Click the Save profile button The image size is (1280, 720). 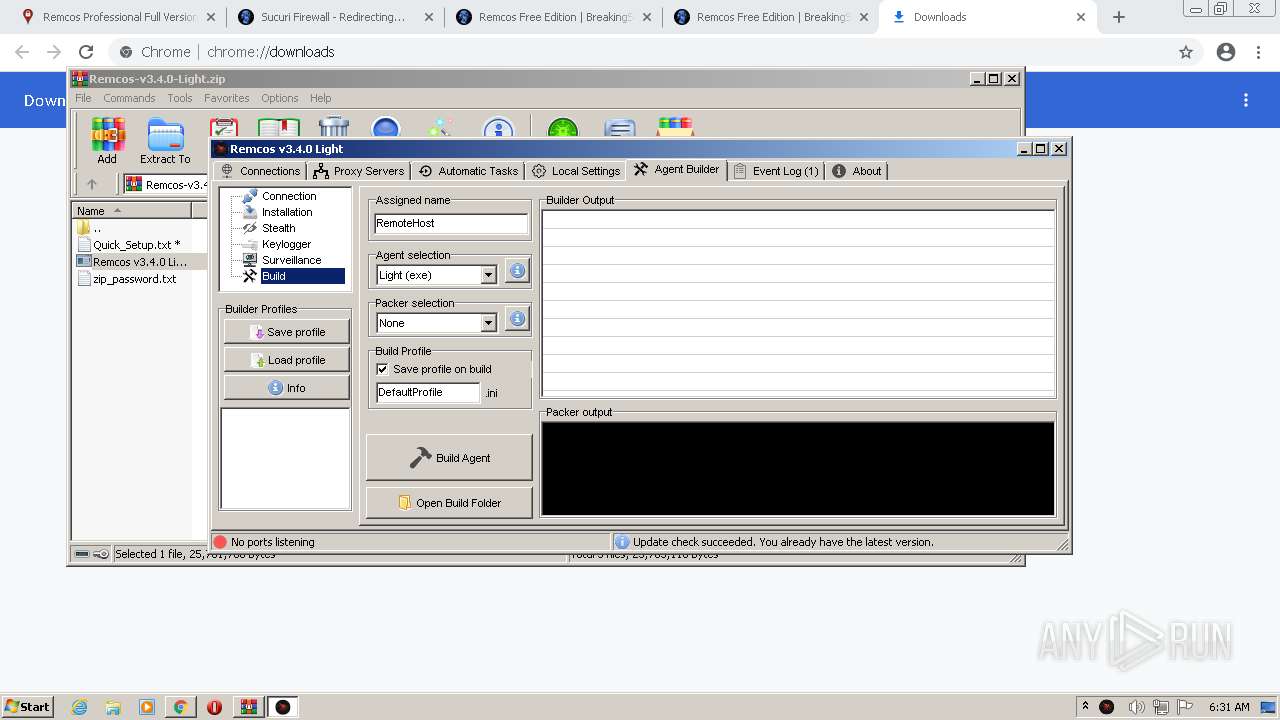[287, 332]
